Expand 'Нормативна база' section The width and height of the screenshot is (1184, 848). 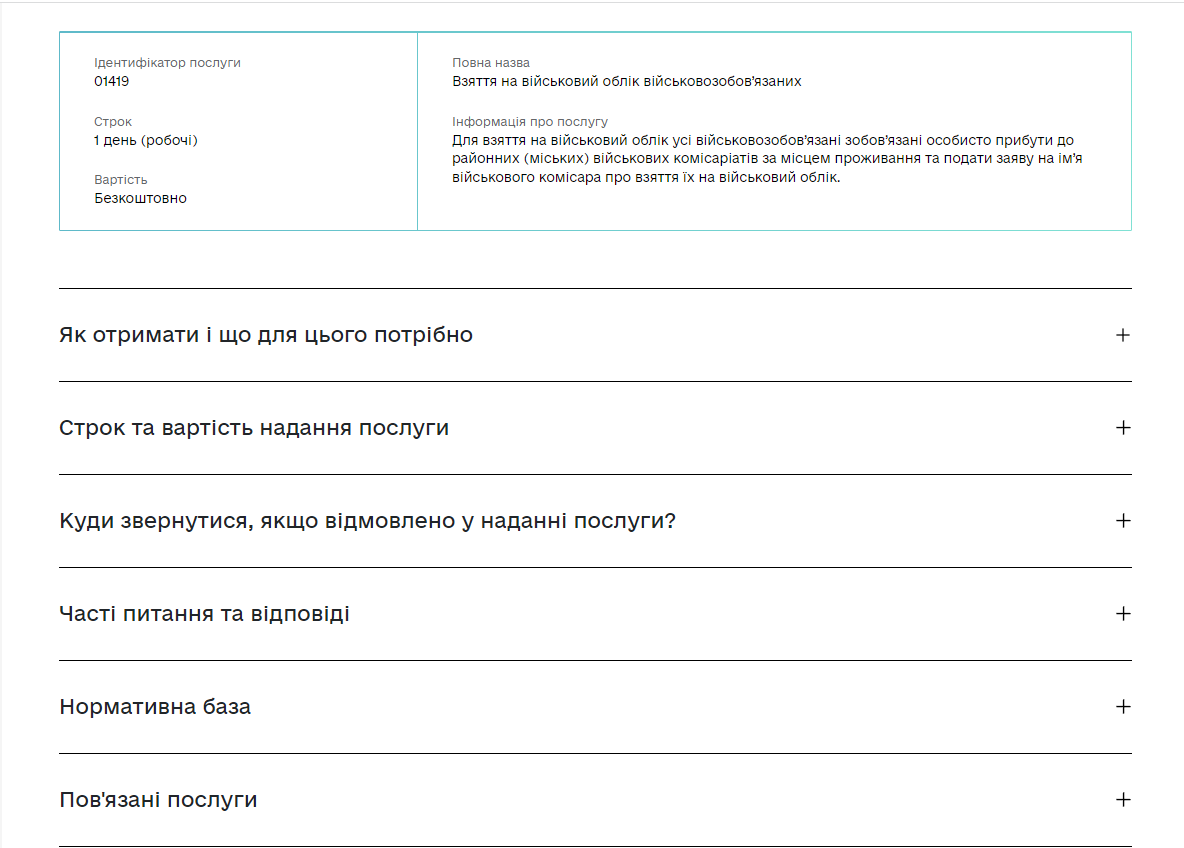click(x=595, y=707)
